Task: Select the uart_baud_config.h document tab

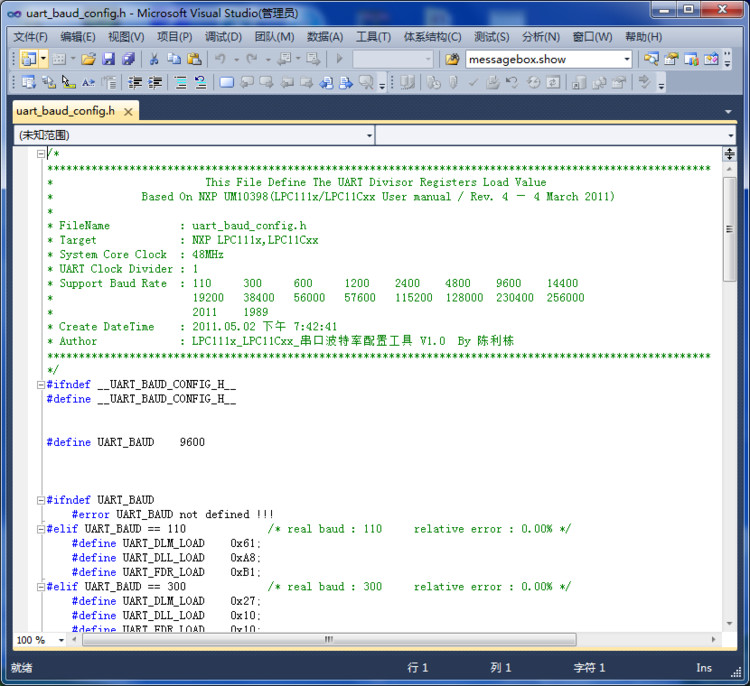Action: tap(66, 111)
